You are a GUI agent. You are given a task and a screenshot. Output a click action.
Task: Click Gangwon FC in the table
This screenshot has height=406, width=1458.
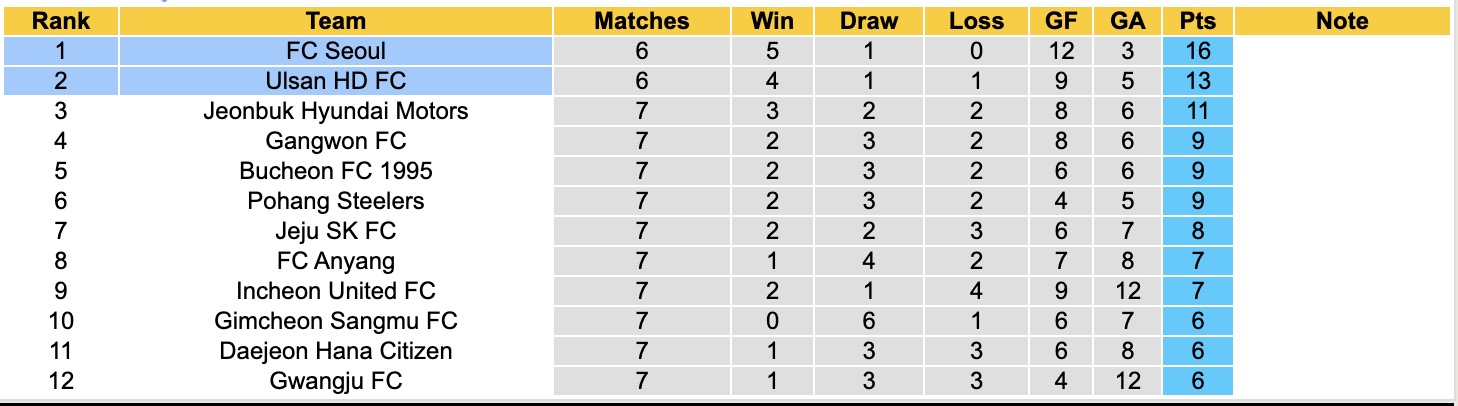[335, 141]
